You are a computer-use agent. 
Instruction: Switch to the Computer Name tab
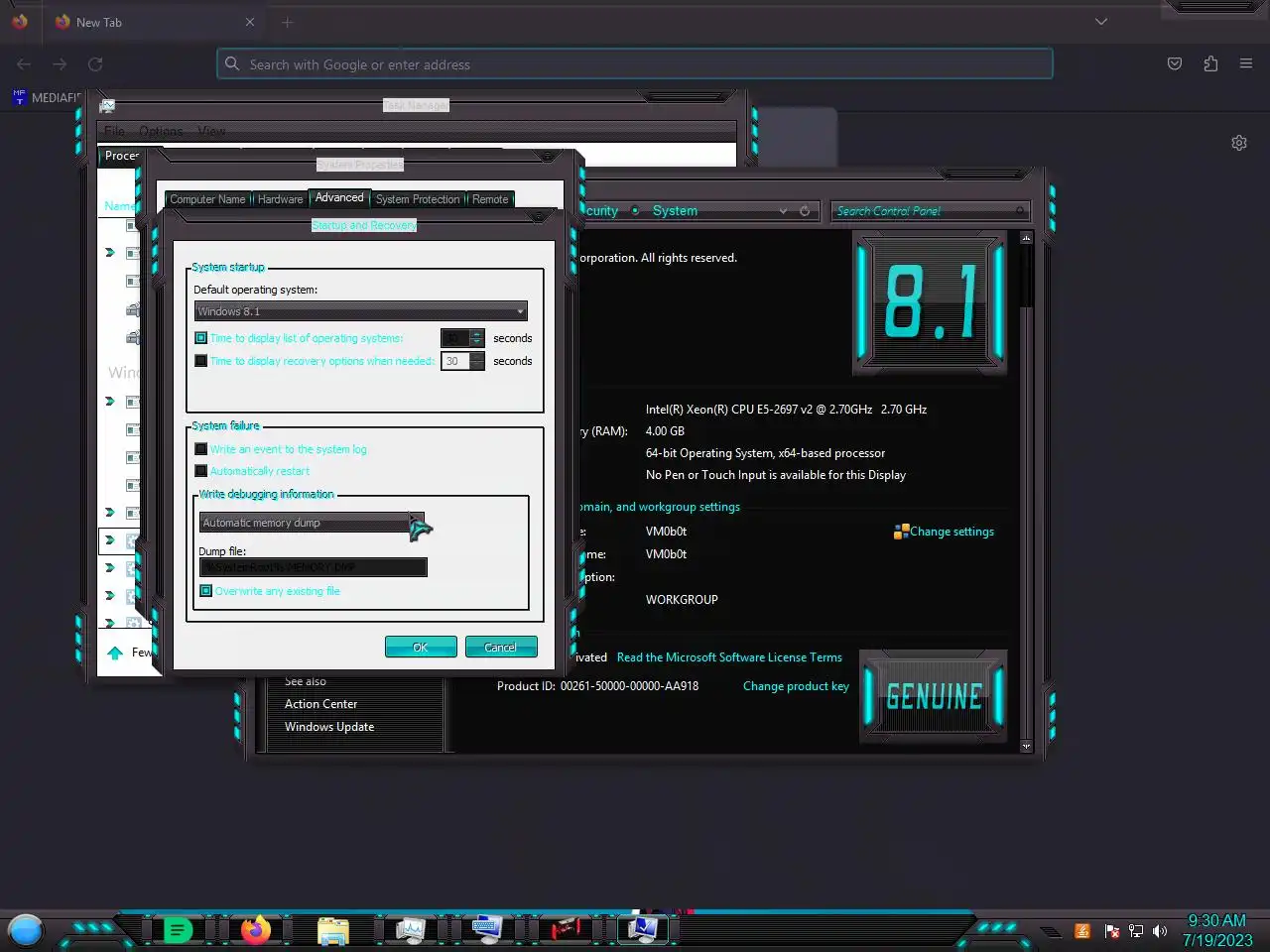coord(207,199)
